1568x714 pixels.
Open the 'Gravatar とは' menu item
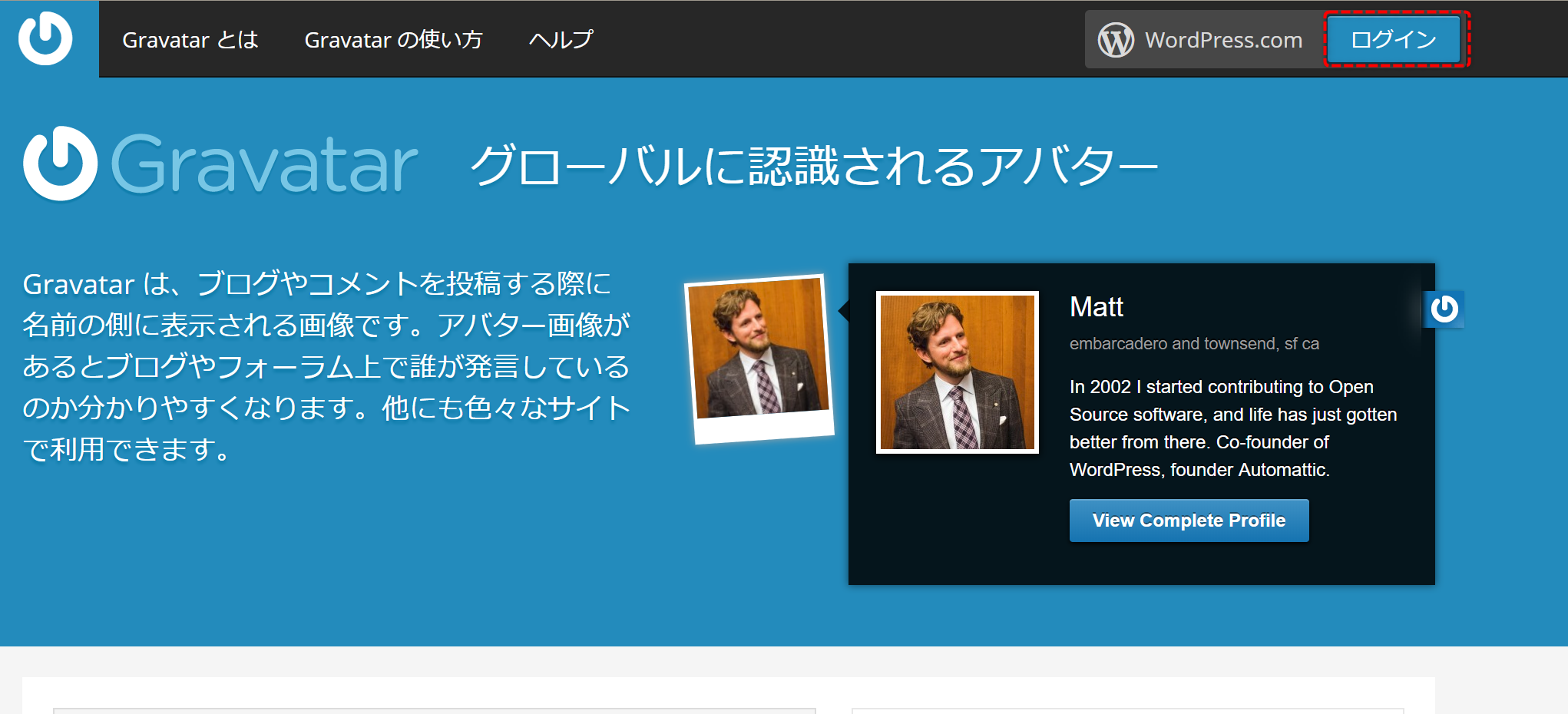click(190, 40)
